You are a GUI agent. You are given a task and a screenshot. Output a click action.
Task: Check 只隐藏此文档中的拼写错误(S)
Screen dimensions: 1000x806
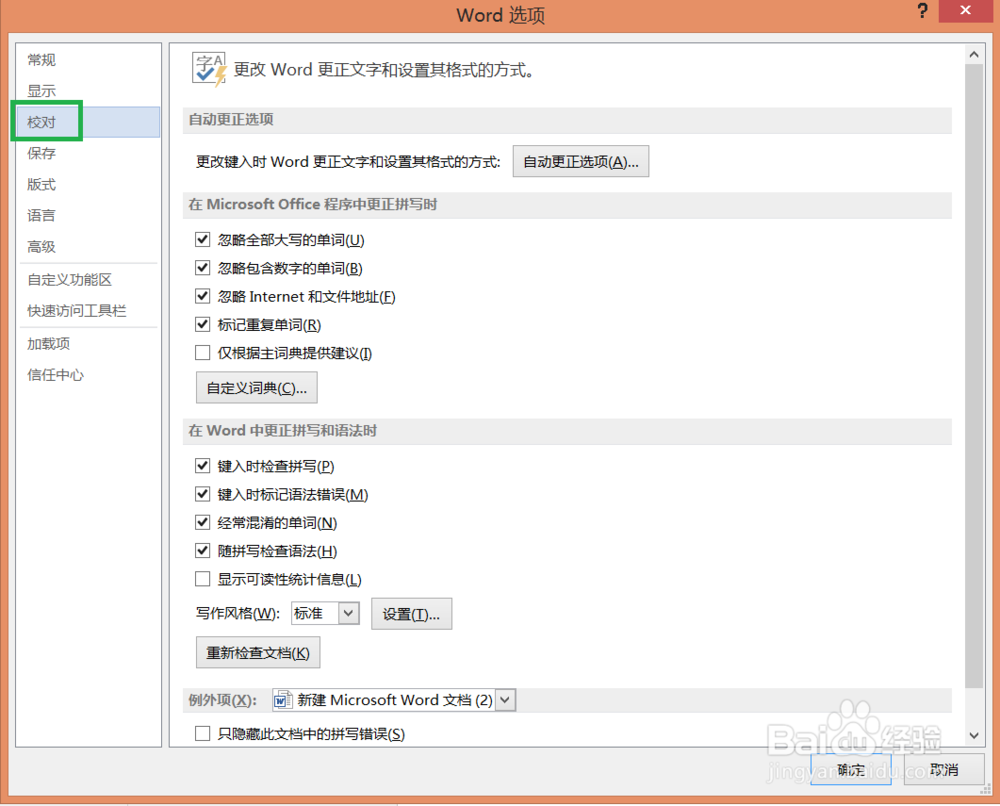click(x=202, y=734)
